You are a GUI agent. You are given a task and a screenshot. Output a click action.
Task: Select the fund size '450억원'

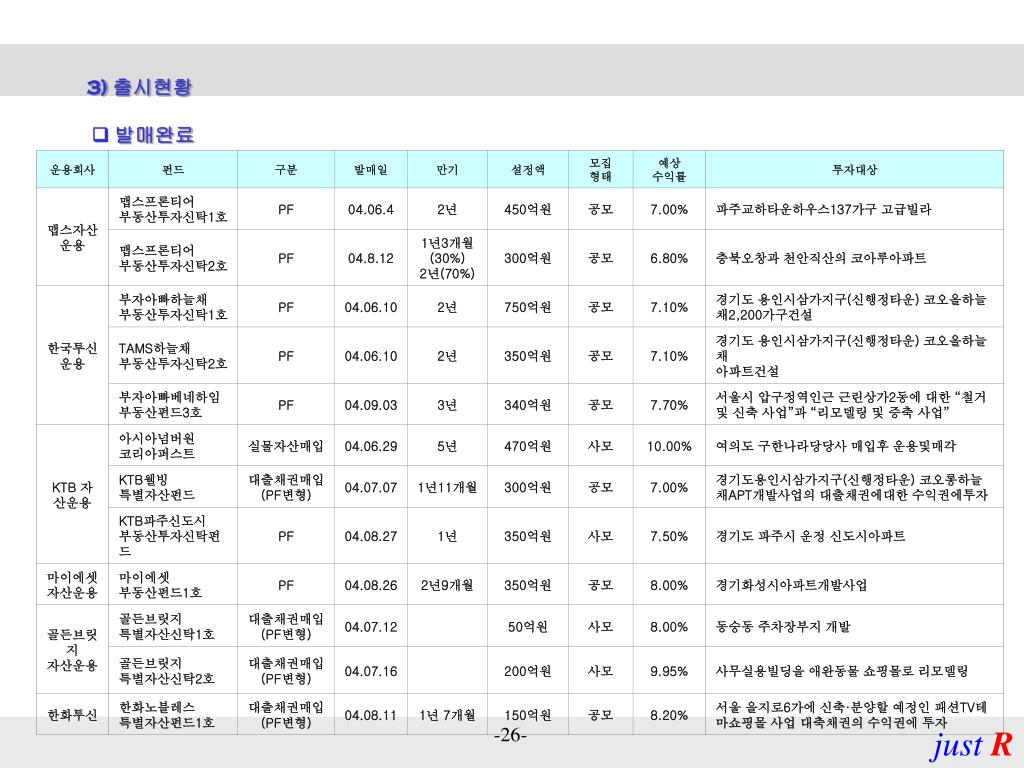528,210
